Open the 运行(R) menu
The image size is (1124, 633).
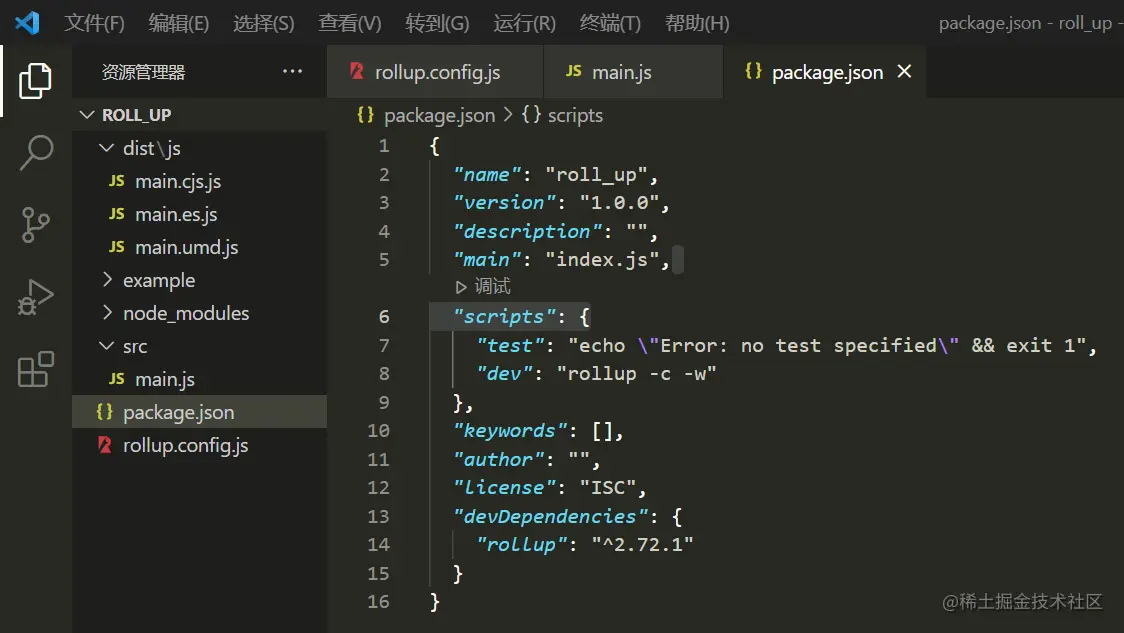524,23
